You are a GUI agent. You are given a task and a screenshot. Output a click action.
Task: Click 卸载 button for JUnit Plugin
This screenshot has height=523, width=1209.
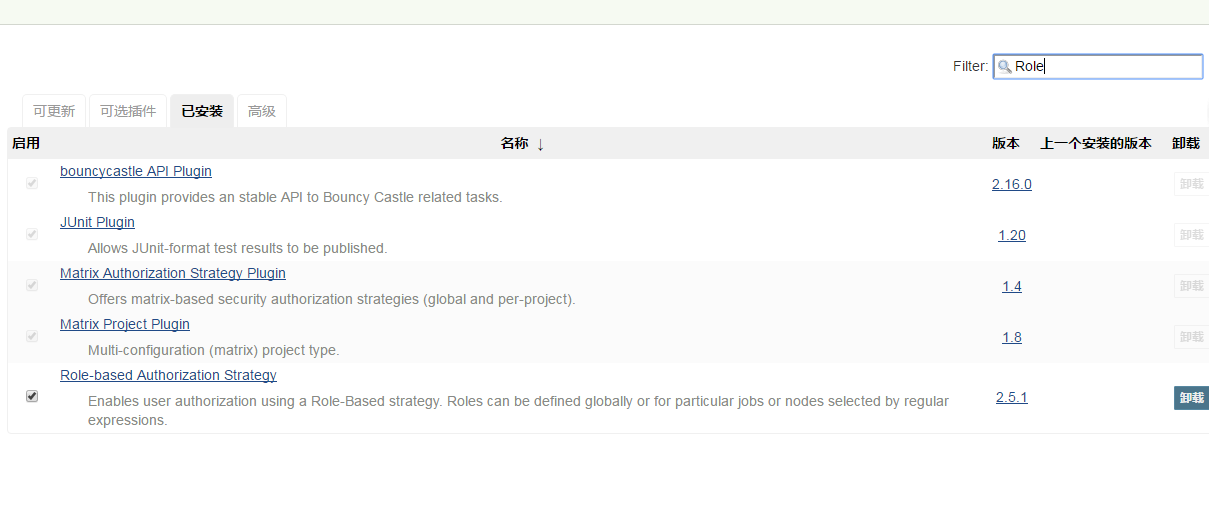[1191, 235]
